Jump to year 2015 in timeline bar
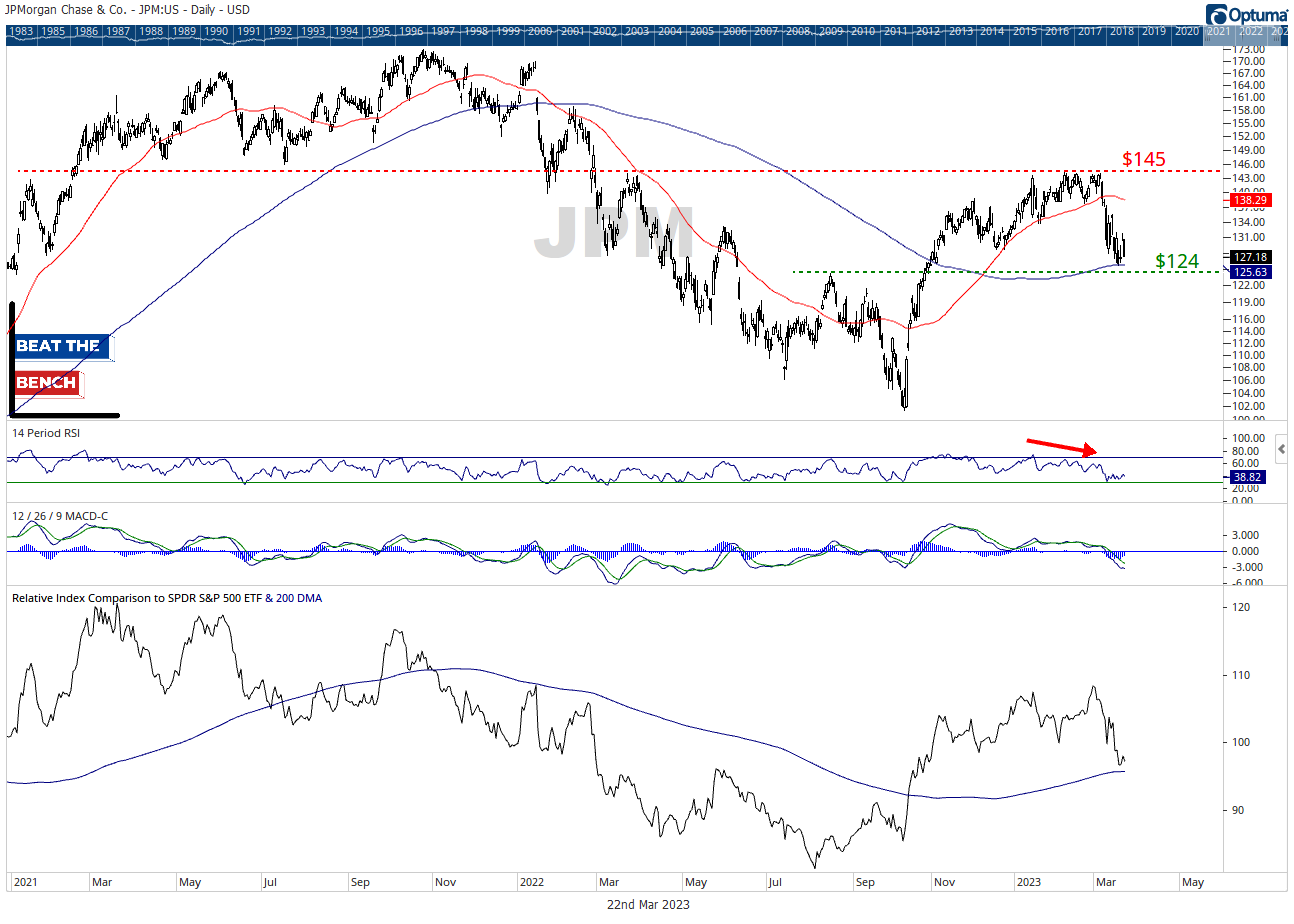This screenshot has width=1294, height=924. coord(1024,31)
